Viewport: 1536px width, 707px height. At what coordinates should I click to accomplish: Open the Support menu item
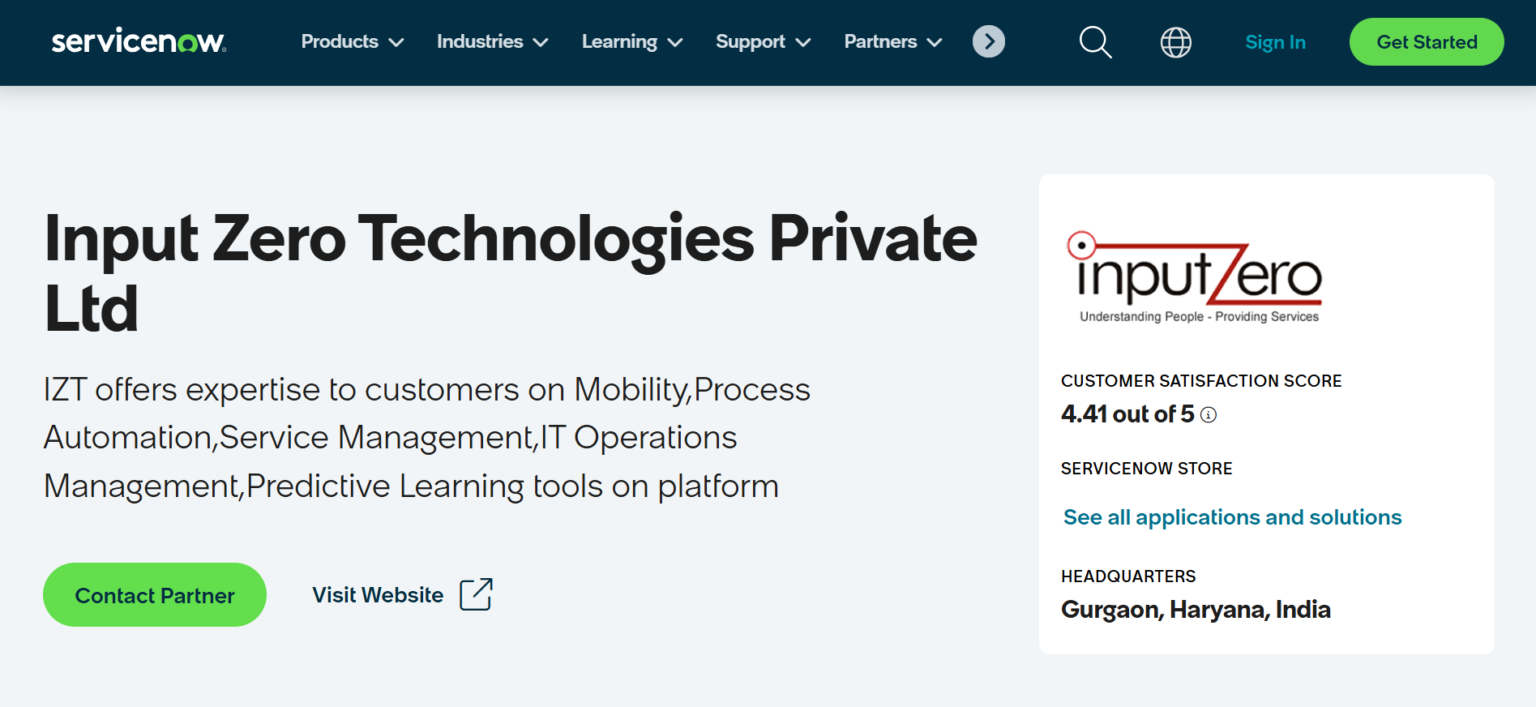click(762, 42)
